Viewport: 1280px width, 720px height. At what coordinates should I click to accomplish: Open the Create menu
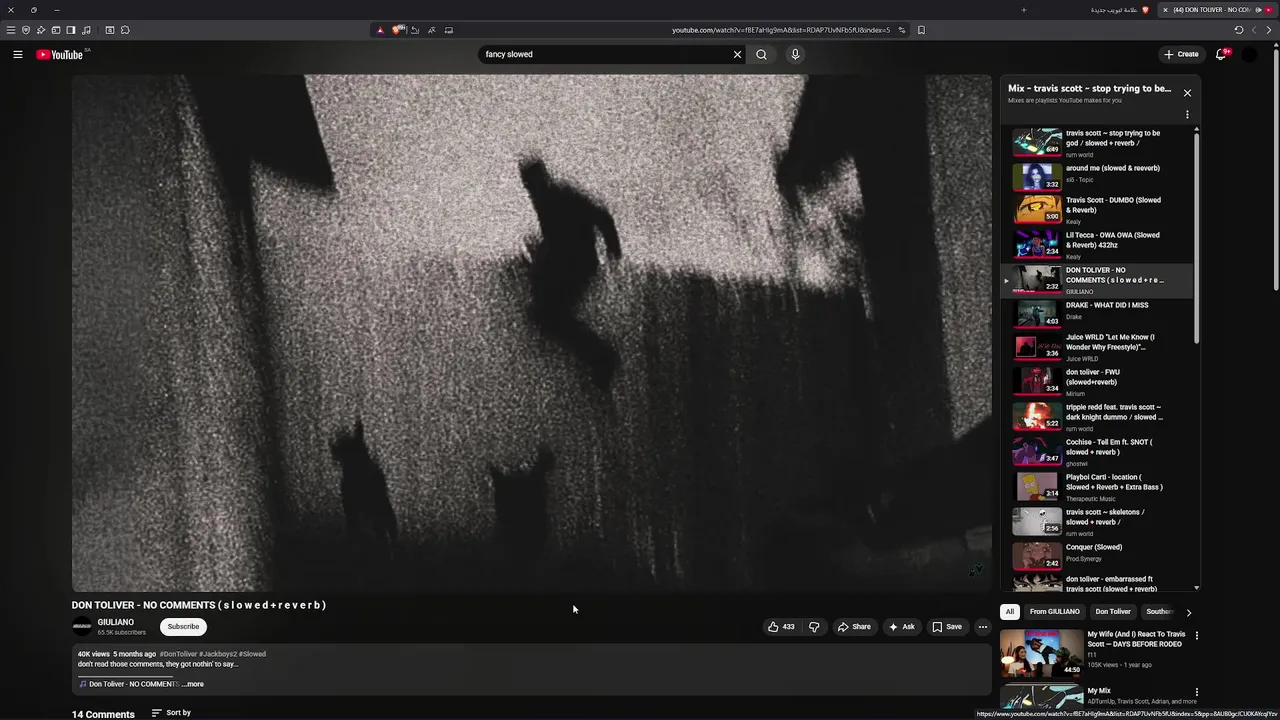(1181, 54)
